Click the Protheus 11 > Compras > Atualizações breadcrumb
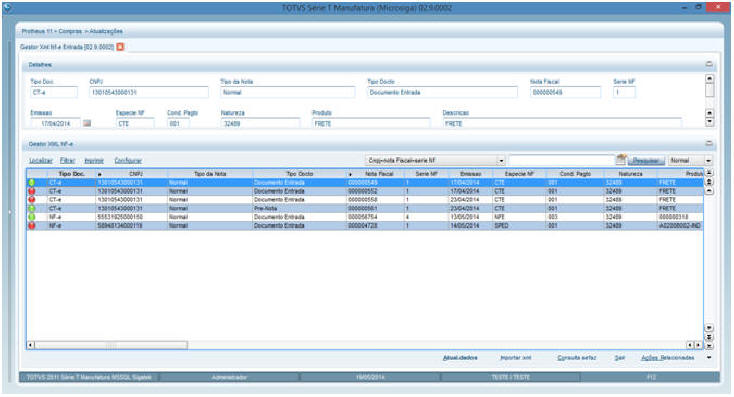734x397 pixels. tap(72, 31)
